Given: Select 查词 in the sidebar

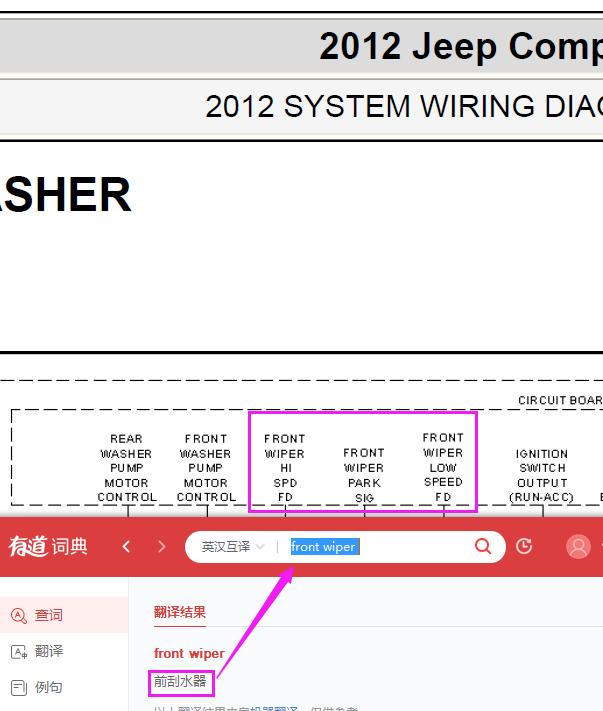Looking at the screenshot, I should point(64,615).
